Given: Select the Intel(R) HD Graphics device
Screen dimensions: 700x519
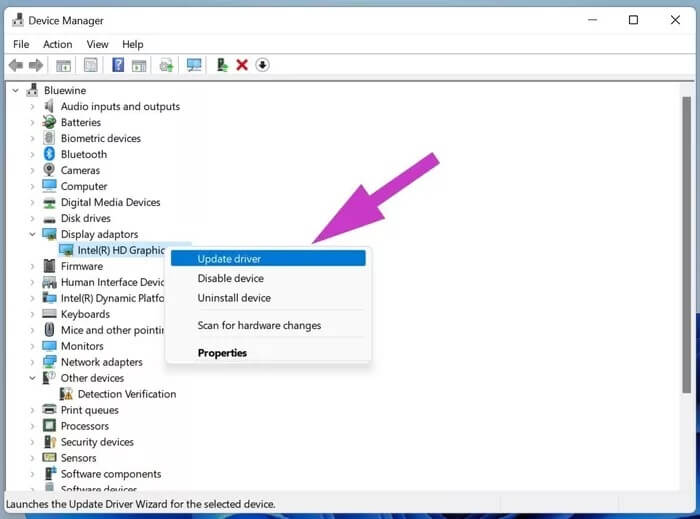Looking at the screenshot, I should pyautogui.click(x=121, y=250).
